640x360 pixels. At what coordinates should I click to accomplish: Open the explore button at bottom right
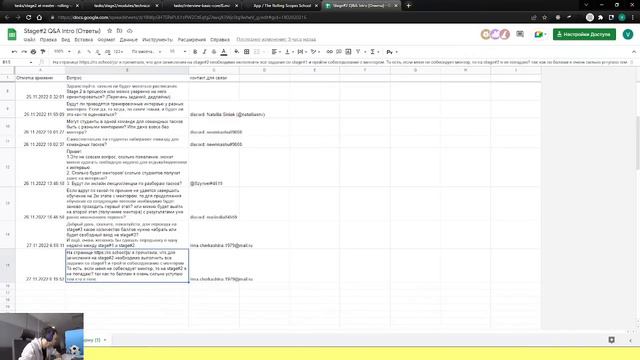point(611,340)
